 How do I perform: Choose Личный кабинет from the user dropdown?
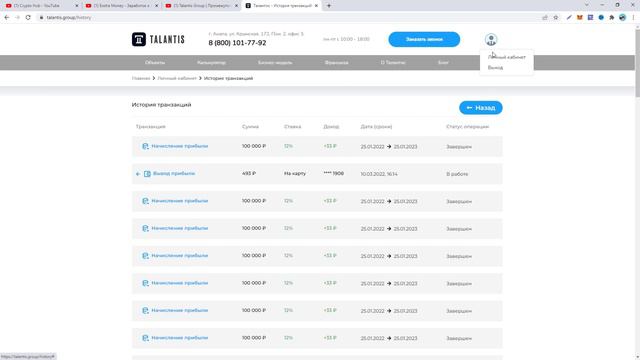(507, 57)
